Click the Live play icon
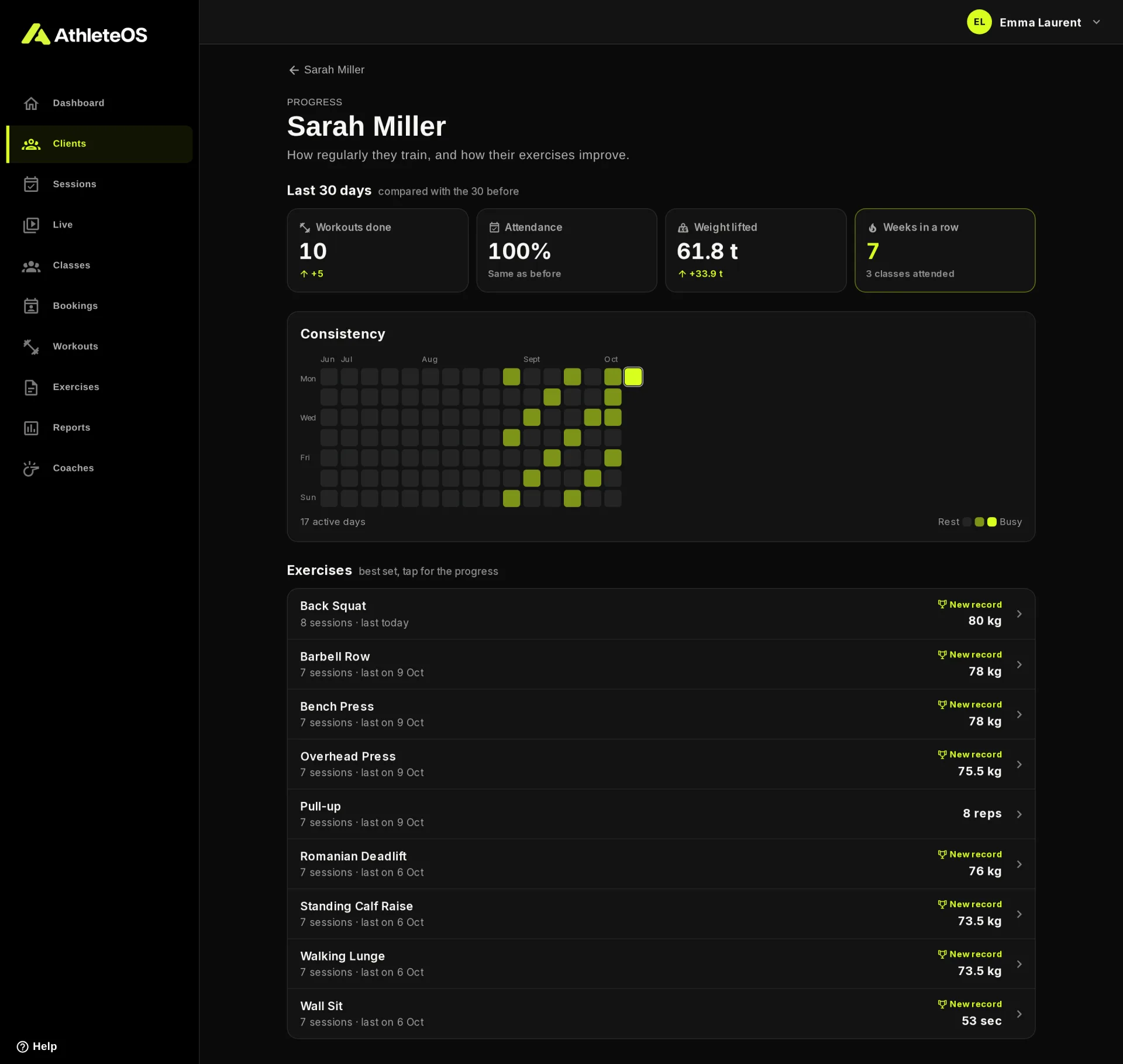Image resolution: width=1123 pixels, height=1064 pixels. 31,225
